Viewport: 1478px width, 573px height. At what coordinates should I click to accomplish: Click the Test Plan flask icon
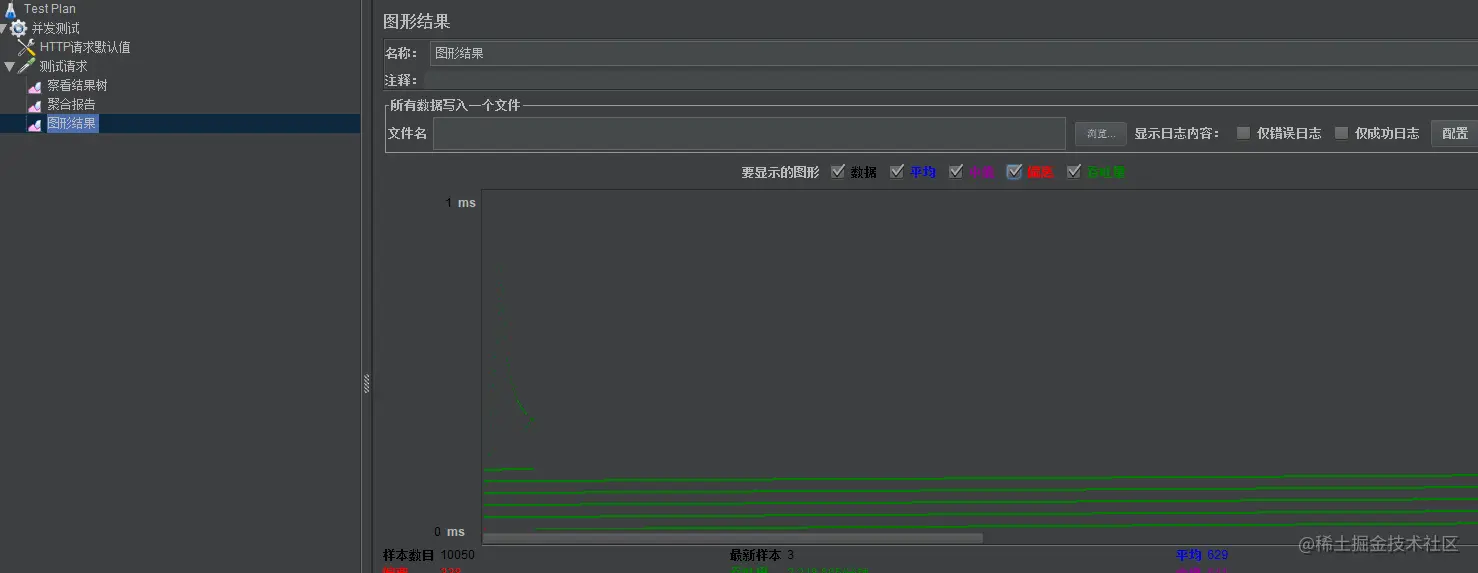click(11, 10)
